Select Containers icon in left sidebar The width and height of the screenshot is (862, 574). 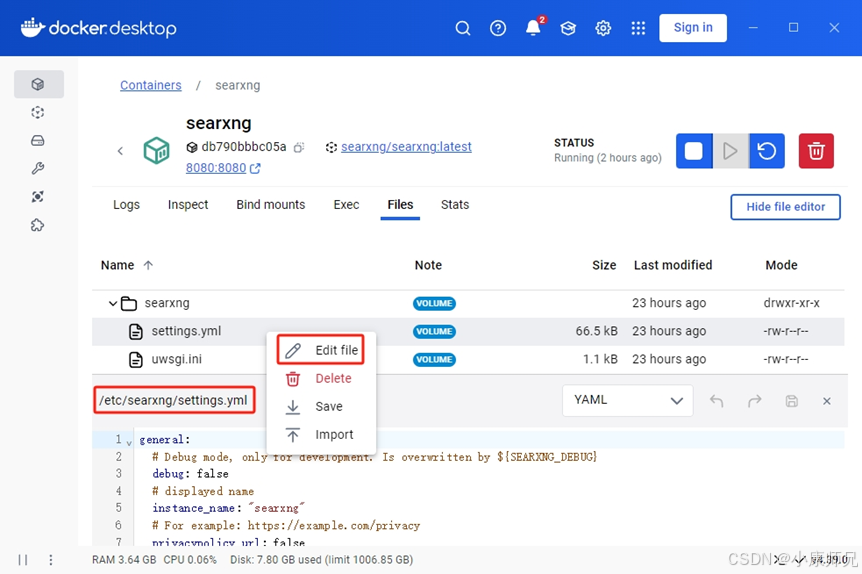pos(38,84)
